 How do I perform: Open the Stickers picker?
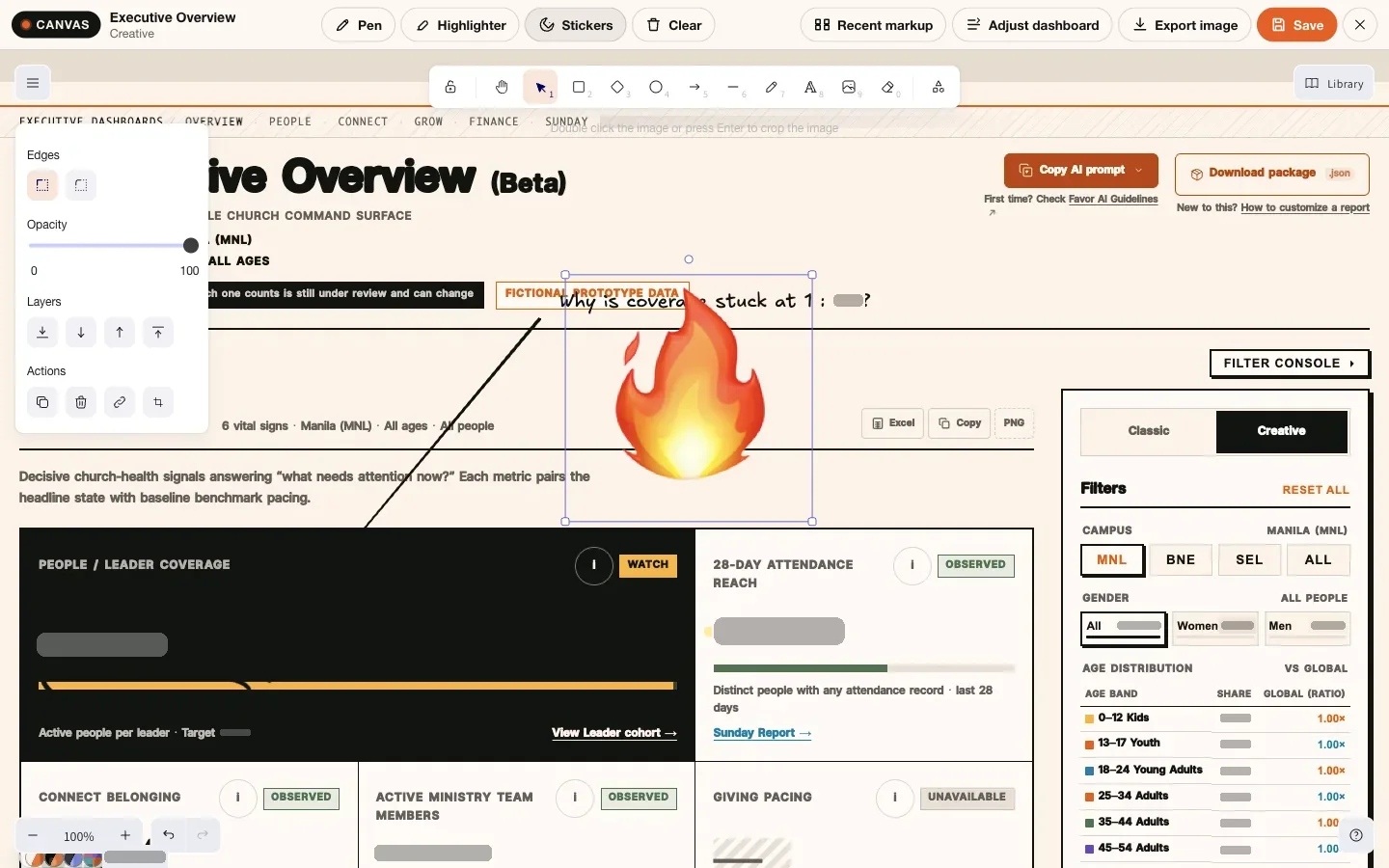[x=575, y=25]
